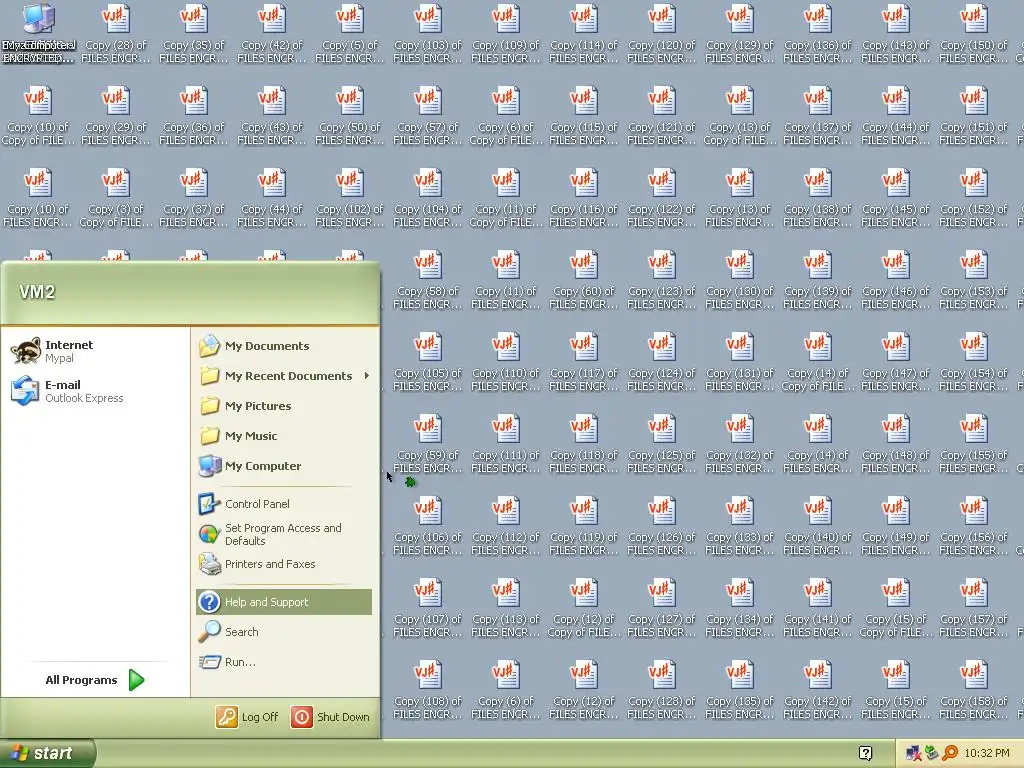Select desktop file Copy (114) of FILES ENCR
The image size is (1024, 768).
click(584, 35)
